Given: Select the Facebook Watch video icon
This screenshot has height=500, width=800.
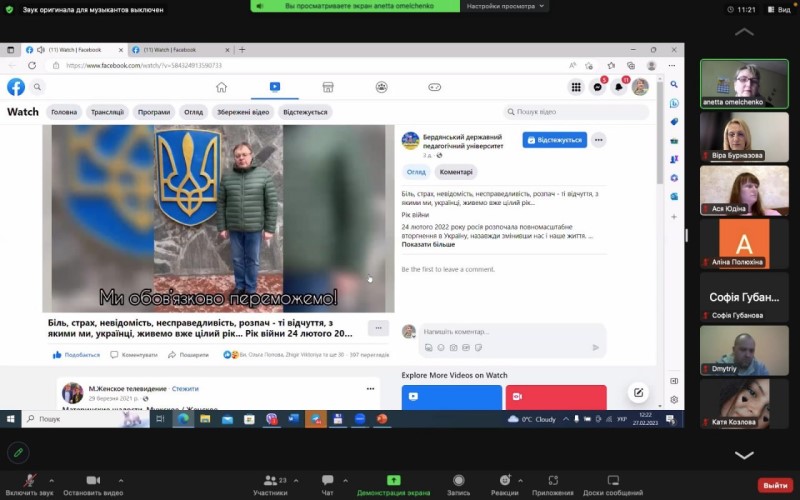Looking at the screenshot, I should coord(274,87).
